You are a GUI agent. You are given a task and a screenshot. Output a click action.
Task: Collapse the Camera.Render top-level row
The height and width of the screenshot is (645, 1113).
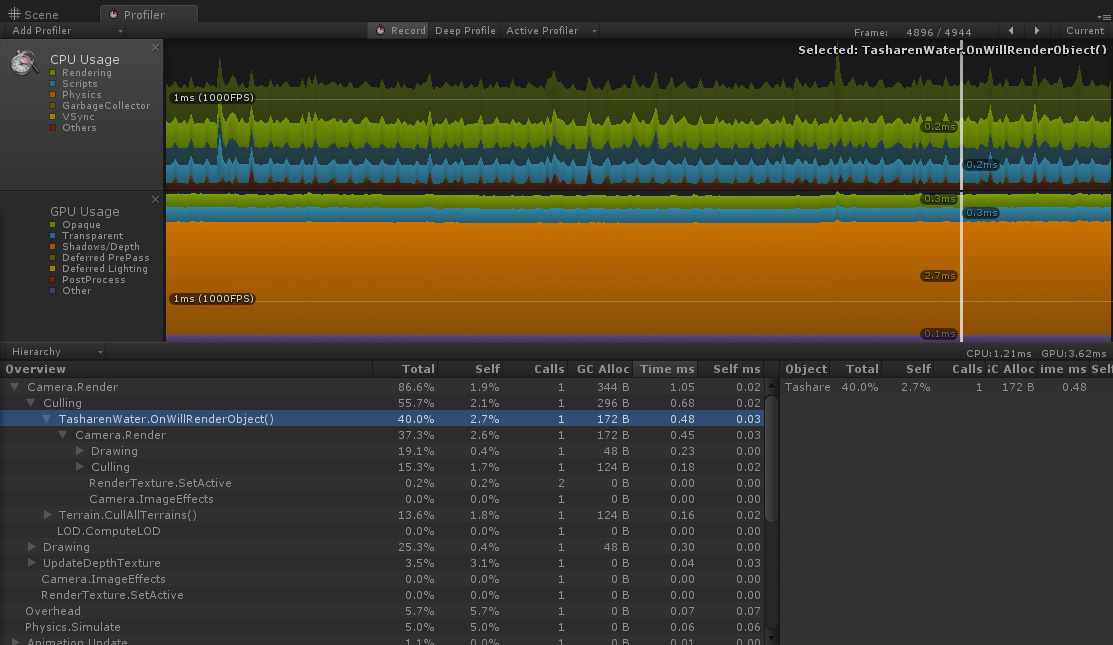(x=15, y=387)
